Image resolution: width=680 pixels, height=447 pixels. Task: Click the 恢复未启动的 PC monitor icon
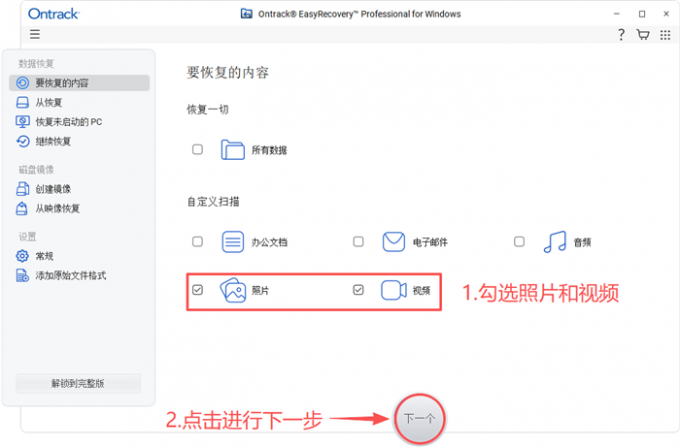coord(23,122)
